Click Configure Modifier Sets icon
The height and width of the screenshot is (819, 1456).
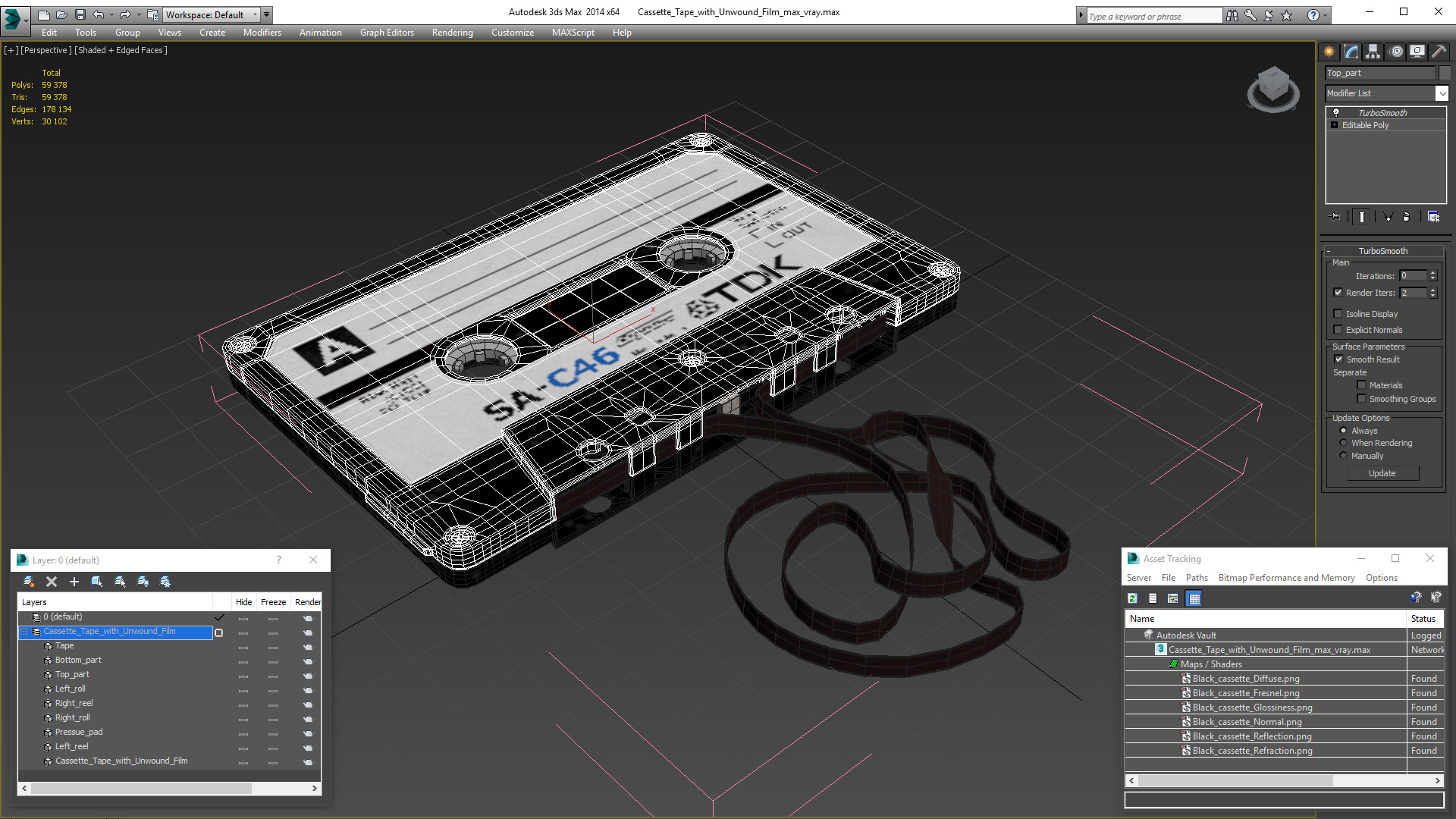click(x=1433, y=217)
